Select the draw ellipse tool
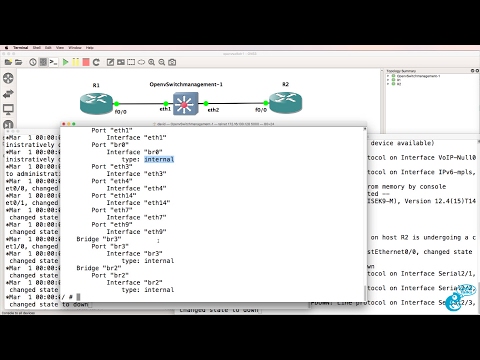The height and width of the screenshot is (360, 480). pos(141,62)
